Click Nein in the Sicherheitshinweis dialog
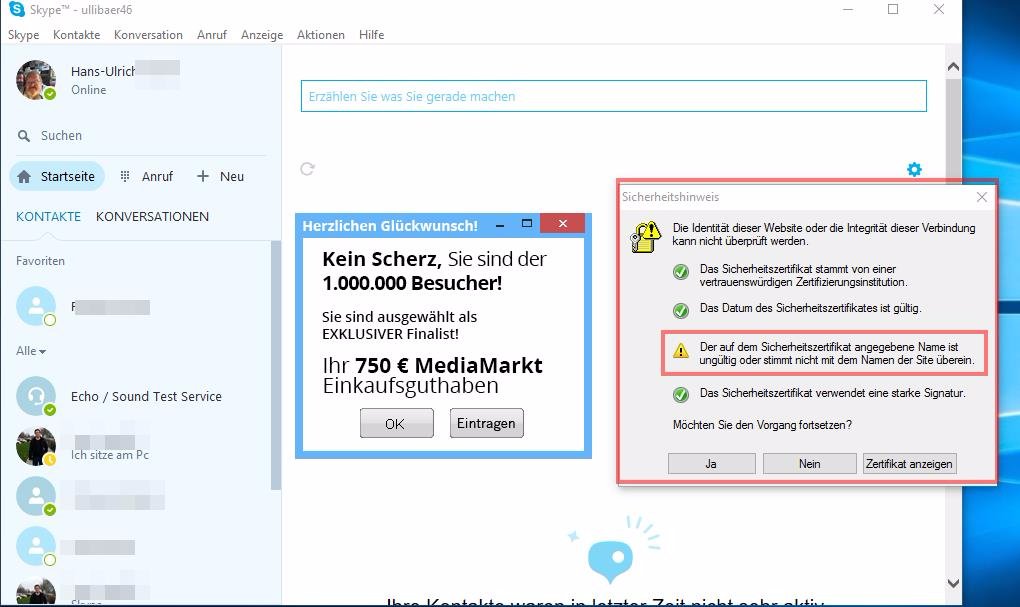The image size is (1020, 607). click(x=809, y=464)
